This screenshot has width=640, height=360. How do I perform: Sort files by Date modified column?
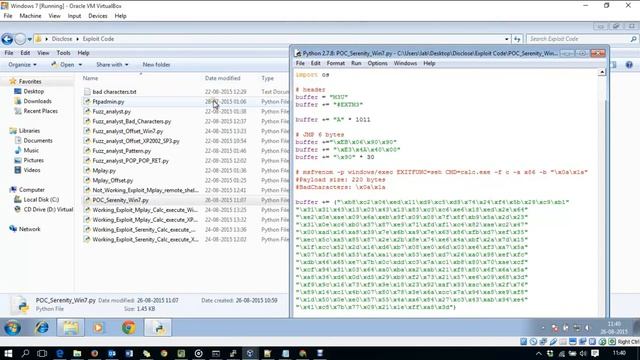click(x=222, y=78)
